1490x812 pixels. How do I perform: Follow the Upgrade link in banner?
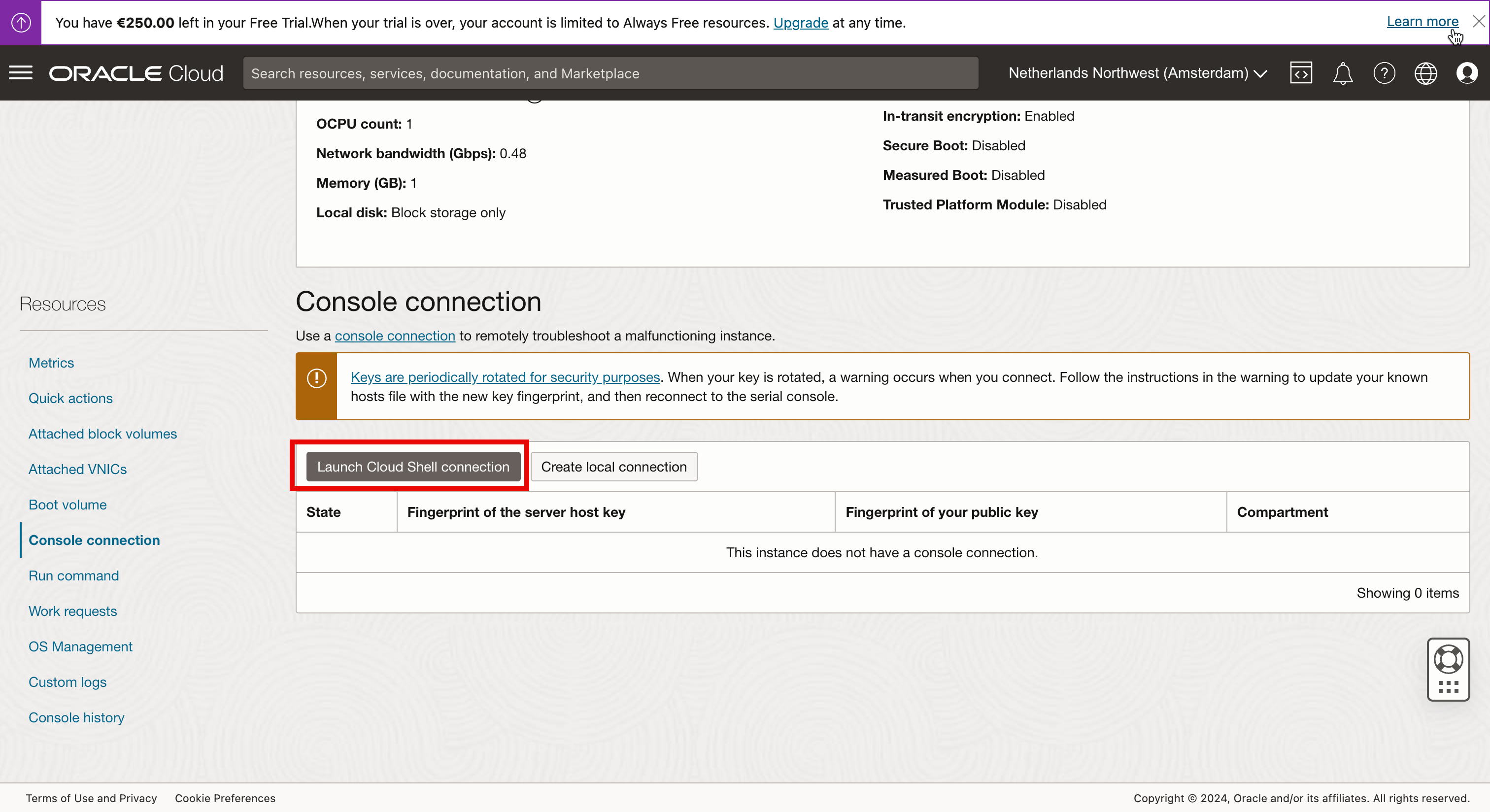click(x=801, y=23)
